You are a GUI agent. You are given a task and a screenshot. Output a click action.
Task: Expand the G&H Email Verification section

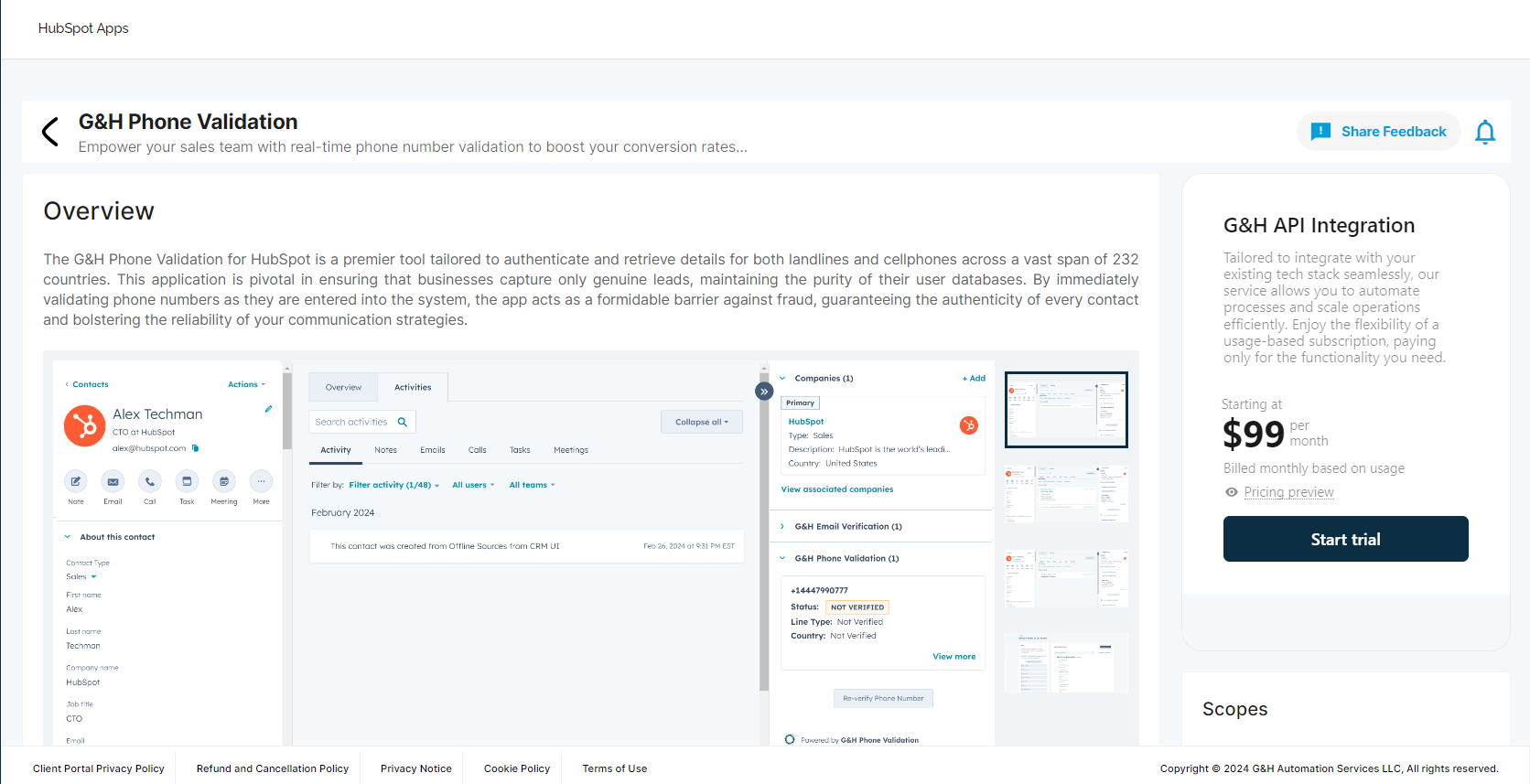pyautogui.click(x=847, y=527)
